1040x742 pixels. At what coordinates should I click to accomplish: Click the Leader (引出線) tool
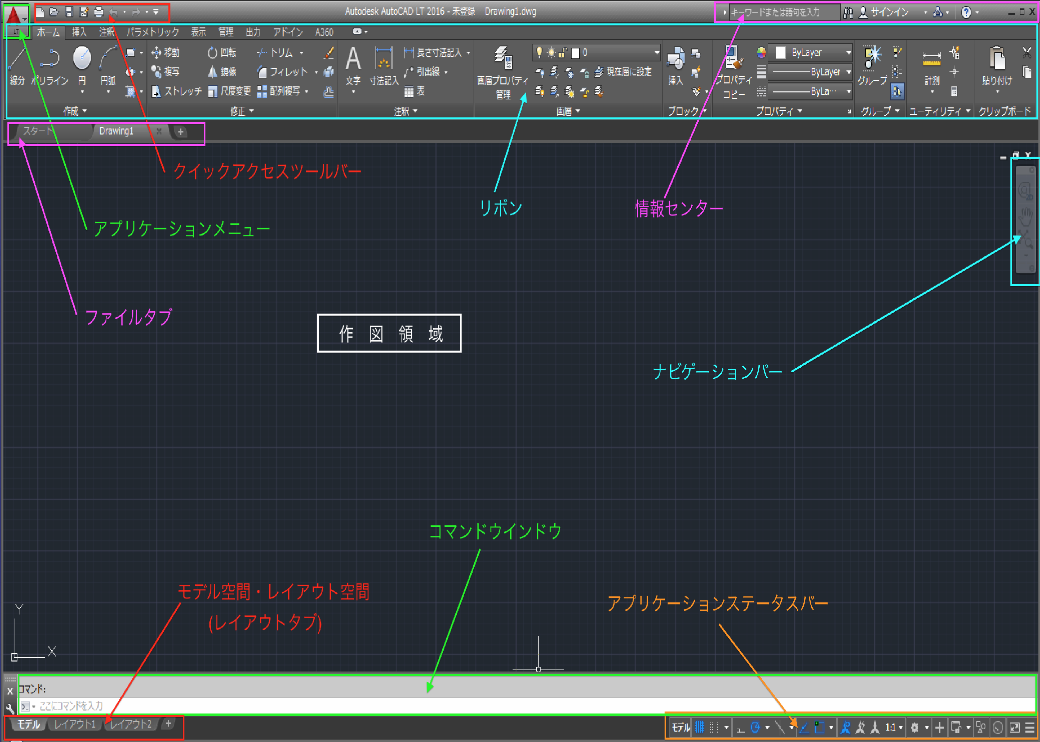pyautogui.click(x=426, y=72)
